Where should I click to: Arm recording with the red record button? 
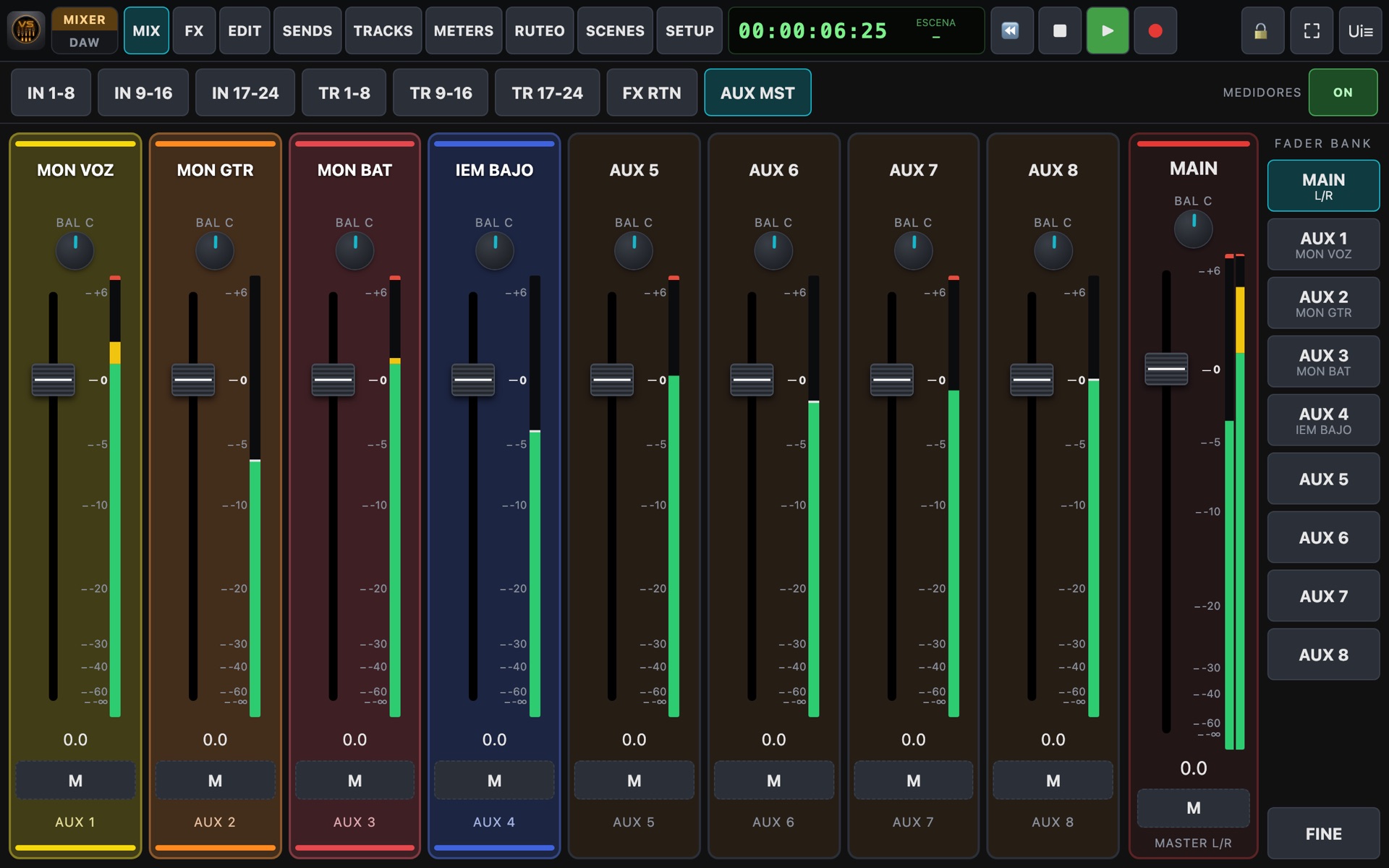(x=1155, y=30)
